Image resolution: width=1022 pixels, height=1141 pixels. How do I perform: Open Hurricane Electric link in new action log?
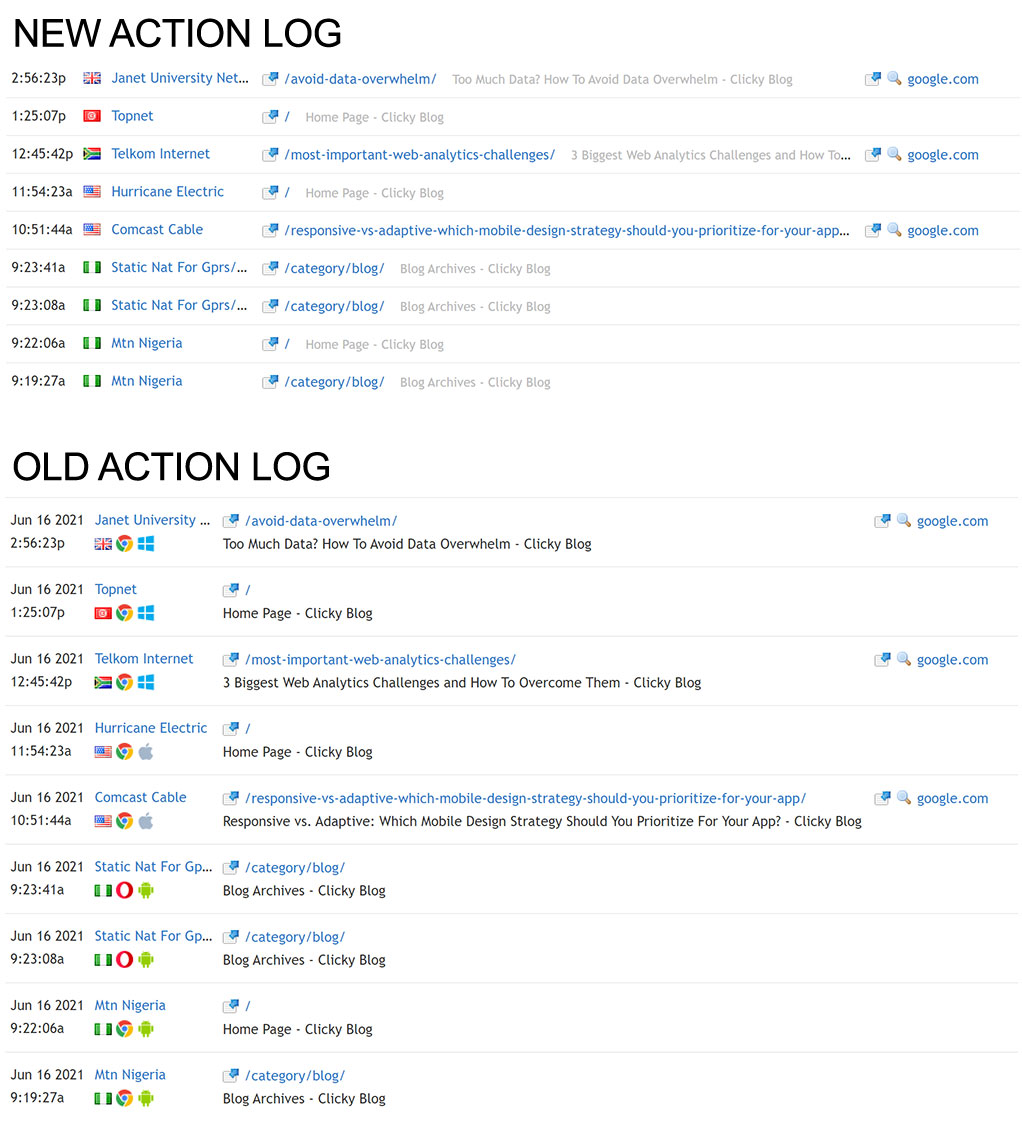tap(167, 191)
